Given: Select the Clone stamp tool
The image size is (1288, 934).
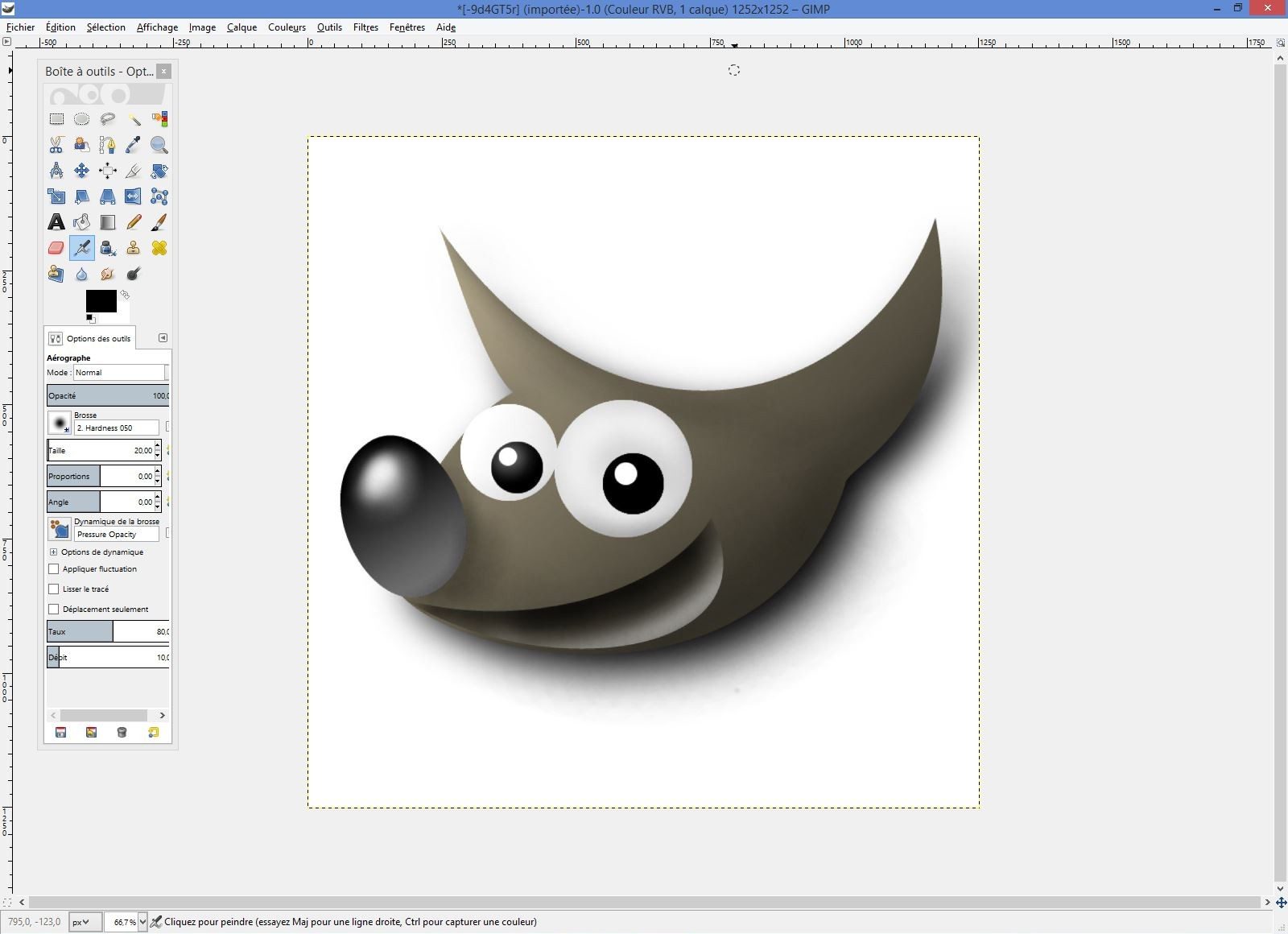Looking at the screenshot, I should click(x=134, y=248).
